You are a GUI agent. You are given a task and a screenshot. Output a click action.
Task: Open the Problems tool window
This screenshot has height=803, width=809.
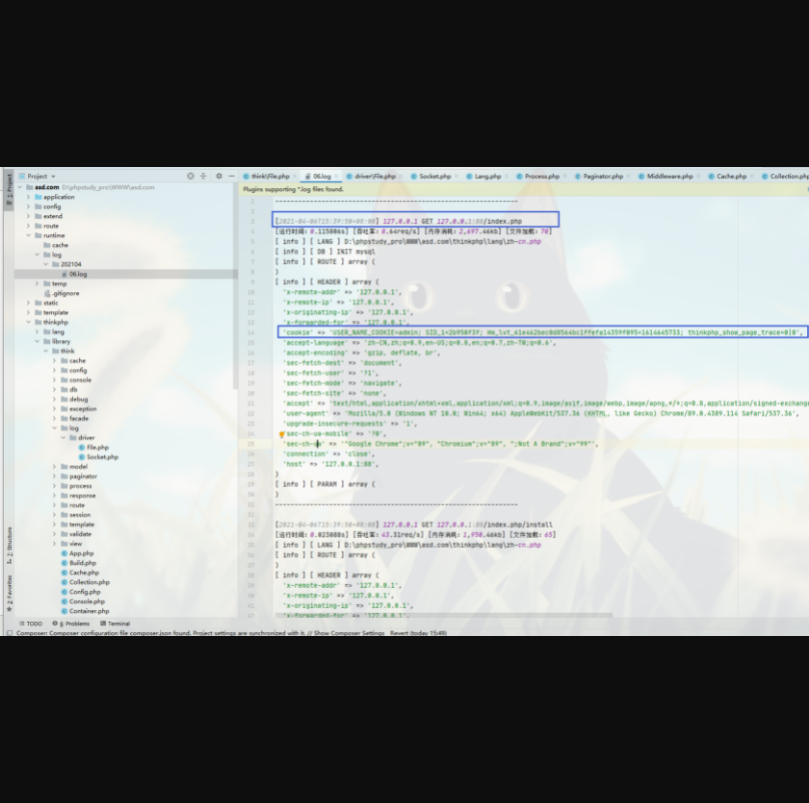tap(75, 623)
